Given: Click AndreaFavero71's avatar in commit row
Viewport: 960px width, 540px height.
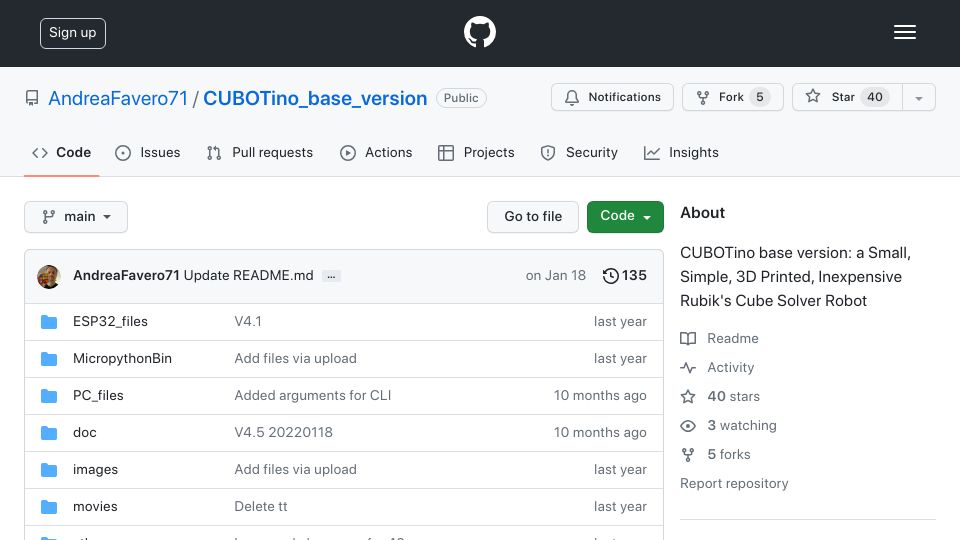Looking at the screenshot, I should (49, 276).
